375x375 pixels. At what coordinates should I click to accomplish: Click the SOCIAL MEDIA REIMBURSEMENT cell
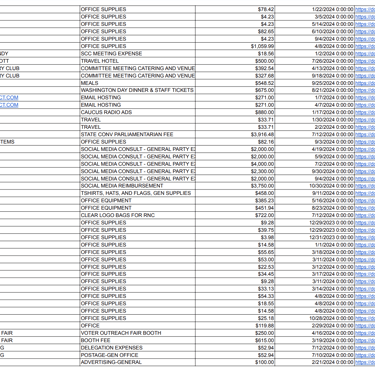pos(138,186)
